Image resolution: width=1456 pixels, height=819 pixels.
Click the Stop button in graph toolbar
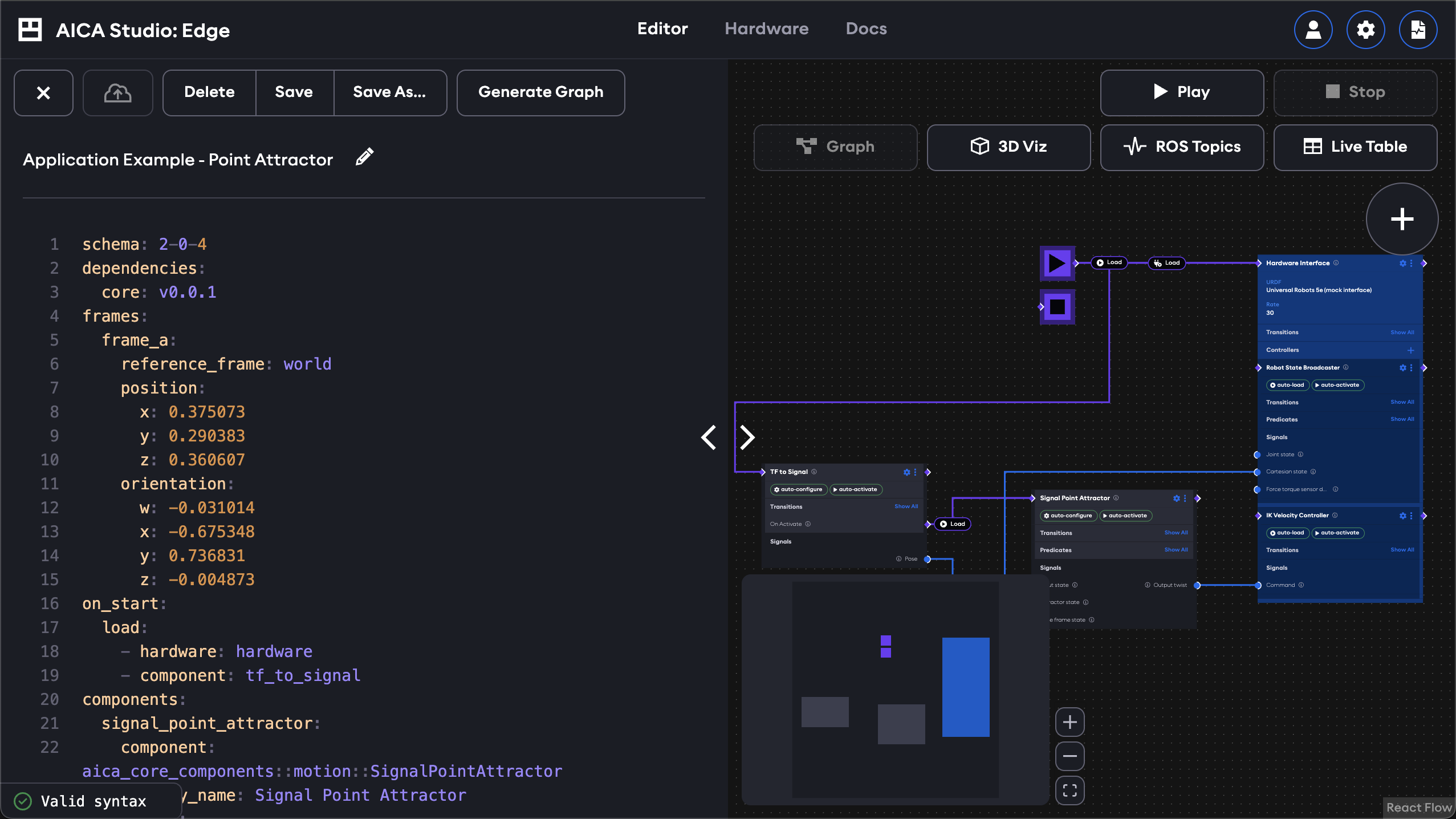[x=1355, y=92]
